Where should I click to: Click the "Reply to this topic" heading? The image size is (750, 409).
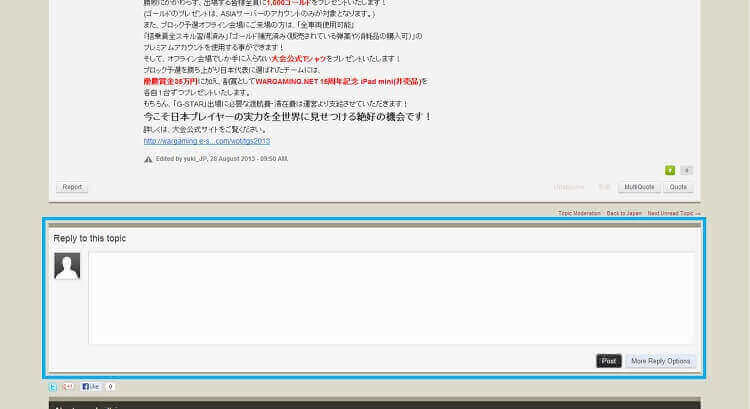pos(90,239)
